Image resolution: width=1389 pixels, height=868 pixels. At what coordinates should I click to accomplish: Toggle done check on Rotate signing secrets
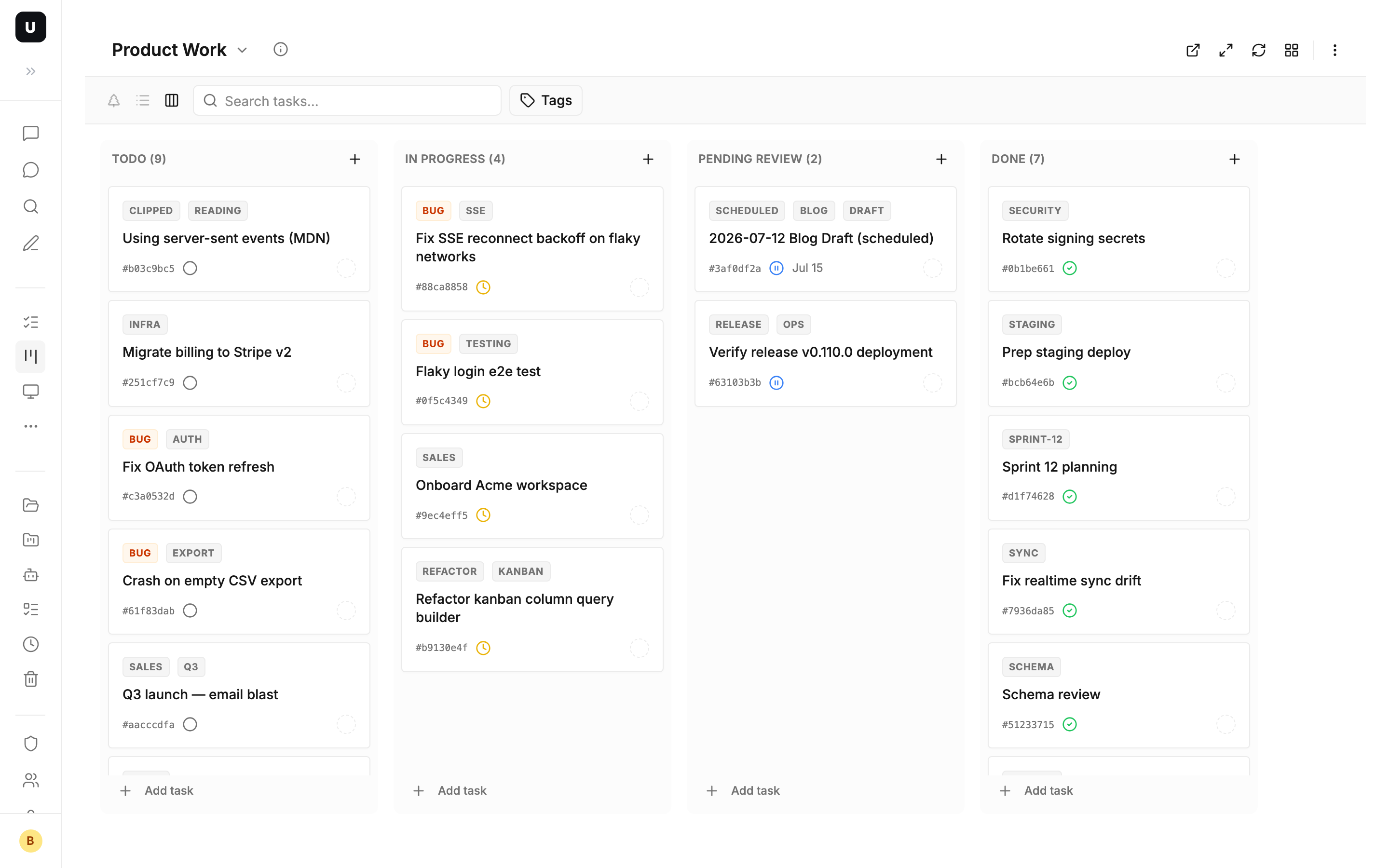(x=1069, y=268)
